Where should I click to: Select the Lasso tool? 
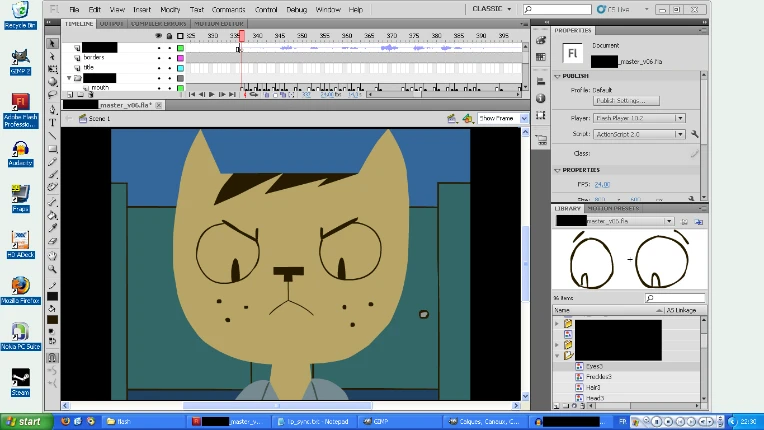pos(52,94)
